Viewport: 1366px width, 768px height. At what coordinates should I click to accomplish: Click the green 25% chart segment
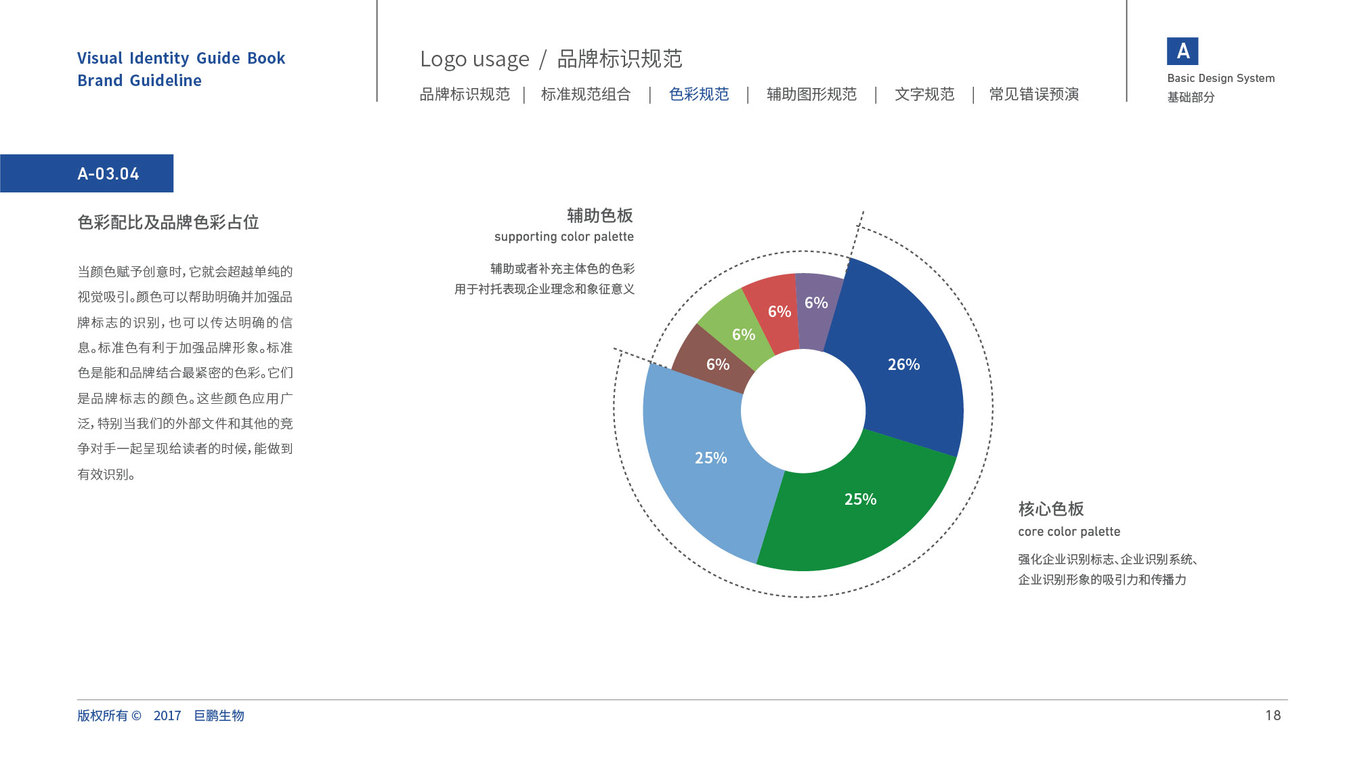tap(860, 499)
